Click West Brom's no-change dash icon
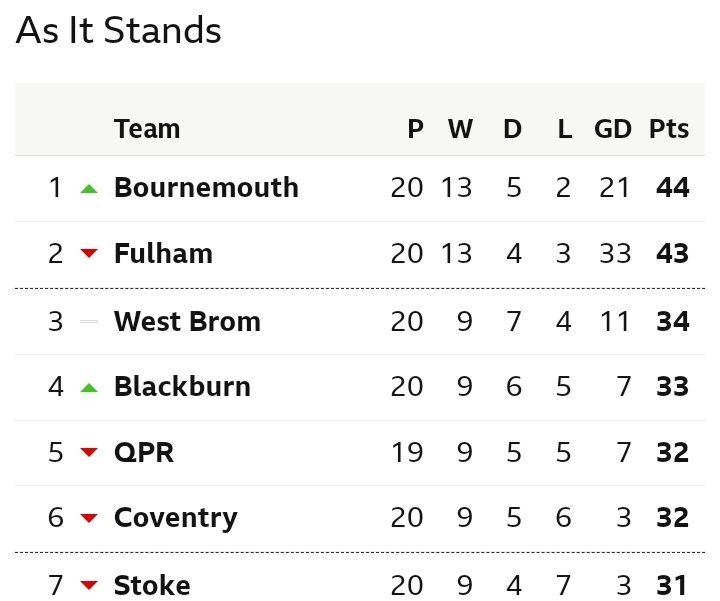Image resolution: width=720 pixels, height=601 pixels. click(x=89, y=321)
